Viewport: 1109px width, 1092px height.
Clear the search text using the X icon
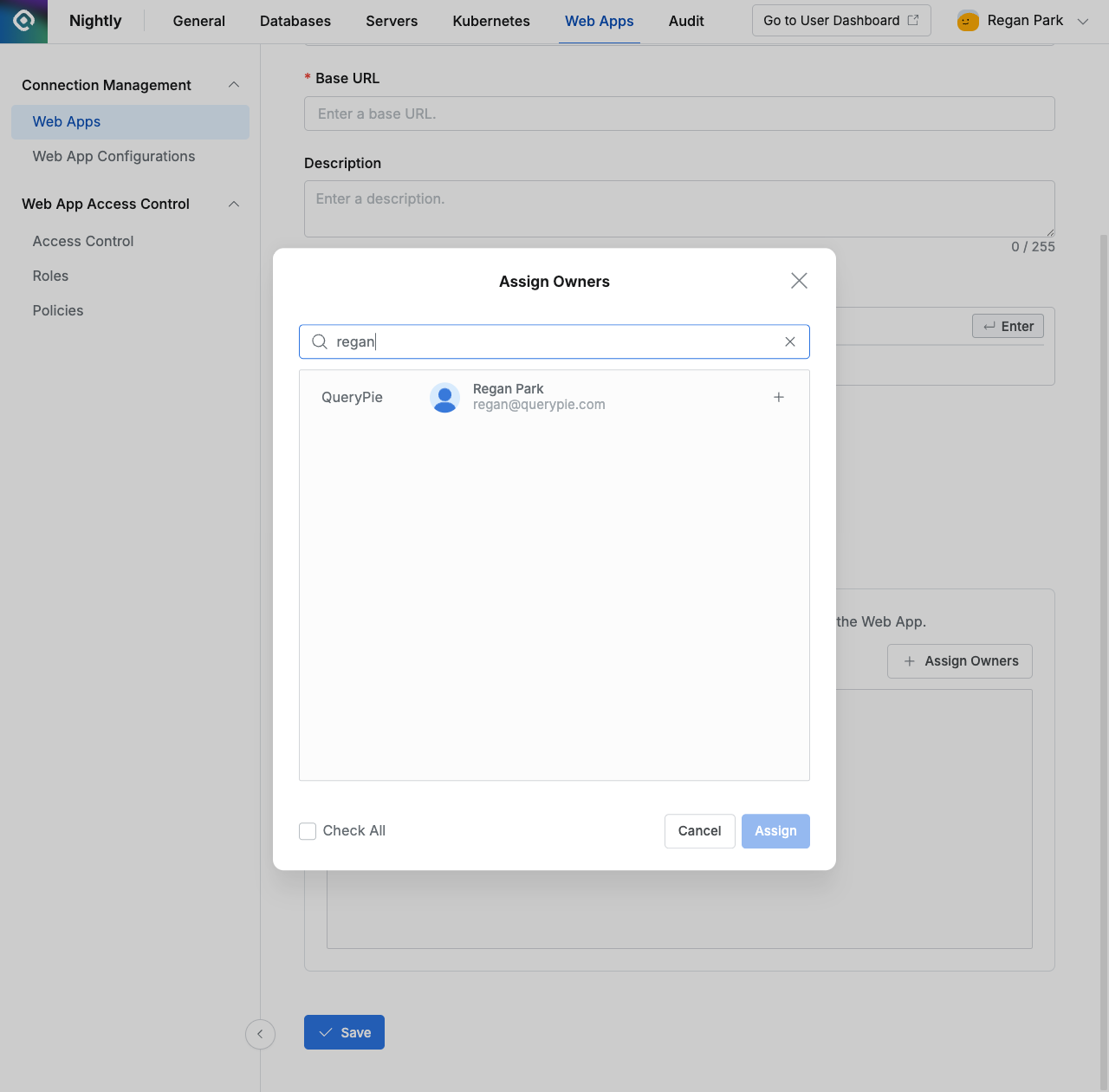[789, 341]
